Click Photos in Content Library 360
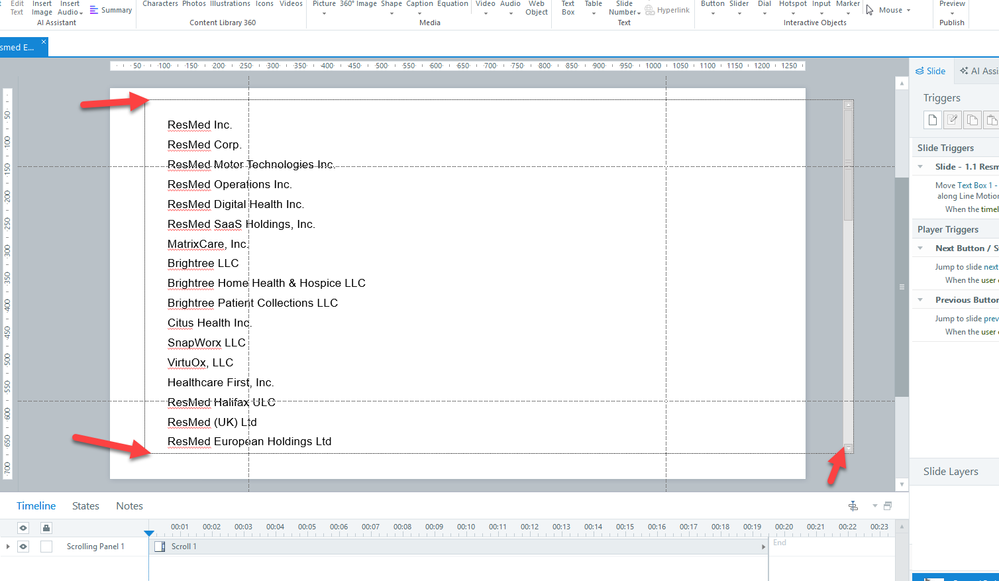 point(194,4)
